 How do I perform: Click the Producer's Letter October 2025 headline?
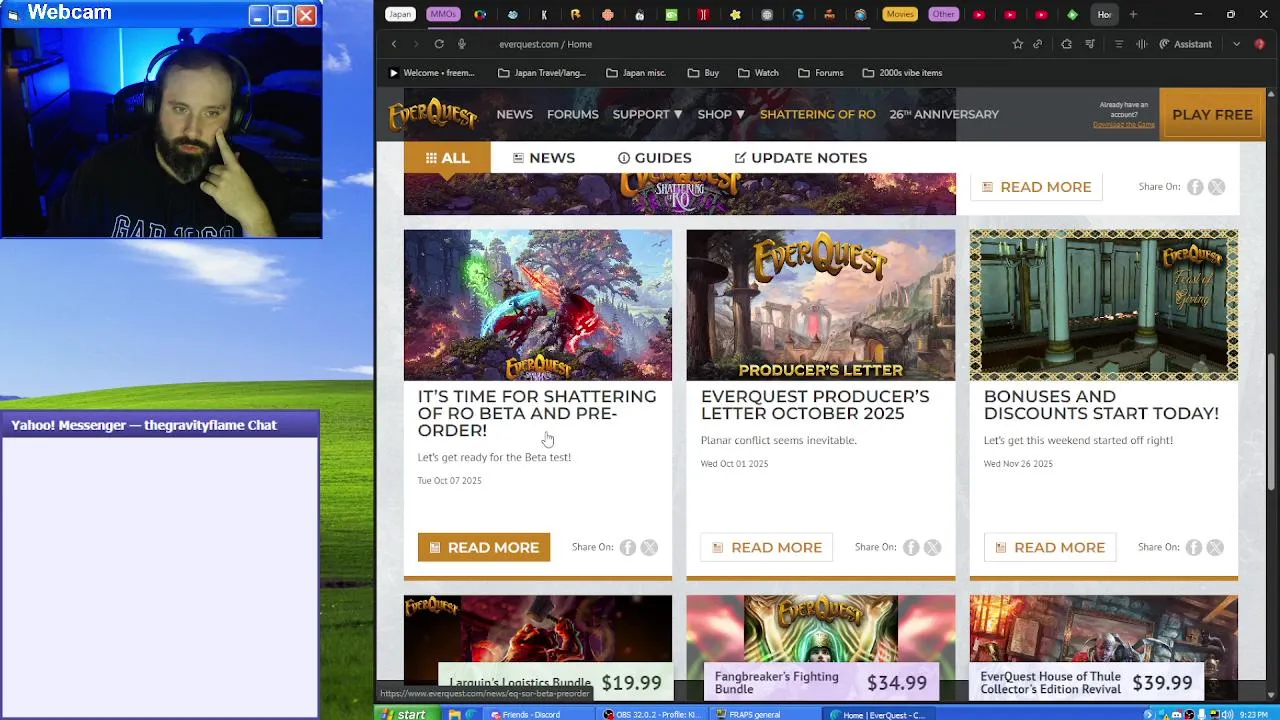[815, 405]
